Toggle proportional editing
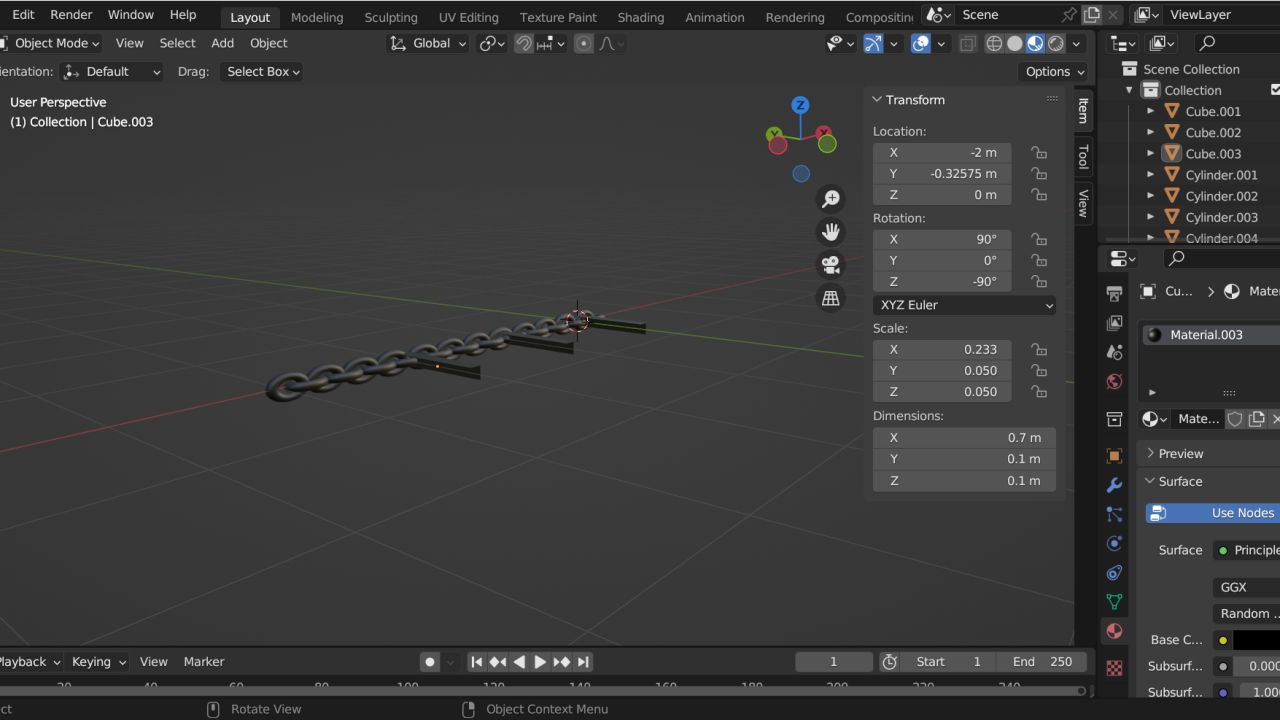The height and width of the screenshot is (720, 1280). [x=584, y=43]
